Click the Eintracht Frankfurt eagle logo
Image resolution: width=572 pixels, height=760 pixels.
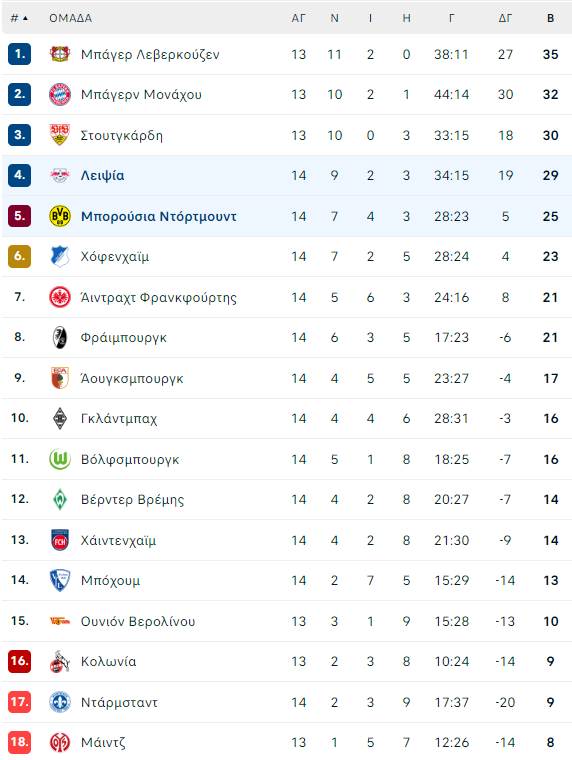[60, 297]
